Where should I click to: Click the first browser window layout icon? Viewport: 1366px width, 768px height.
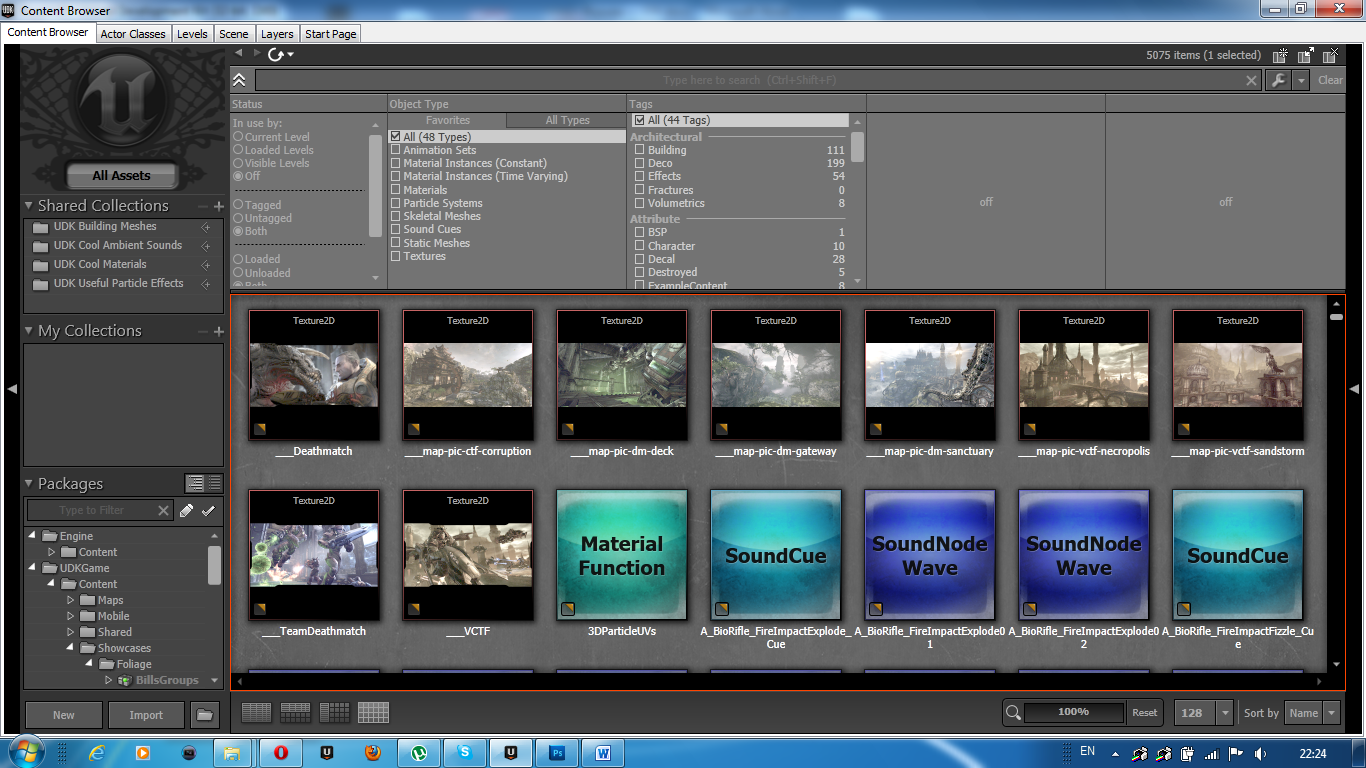pyautogui.click(x=1281, y=55)
